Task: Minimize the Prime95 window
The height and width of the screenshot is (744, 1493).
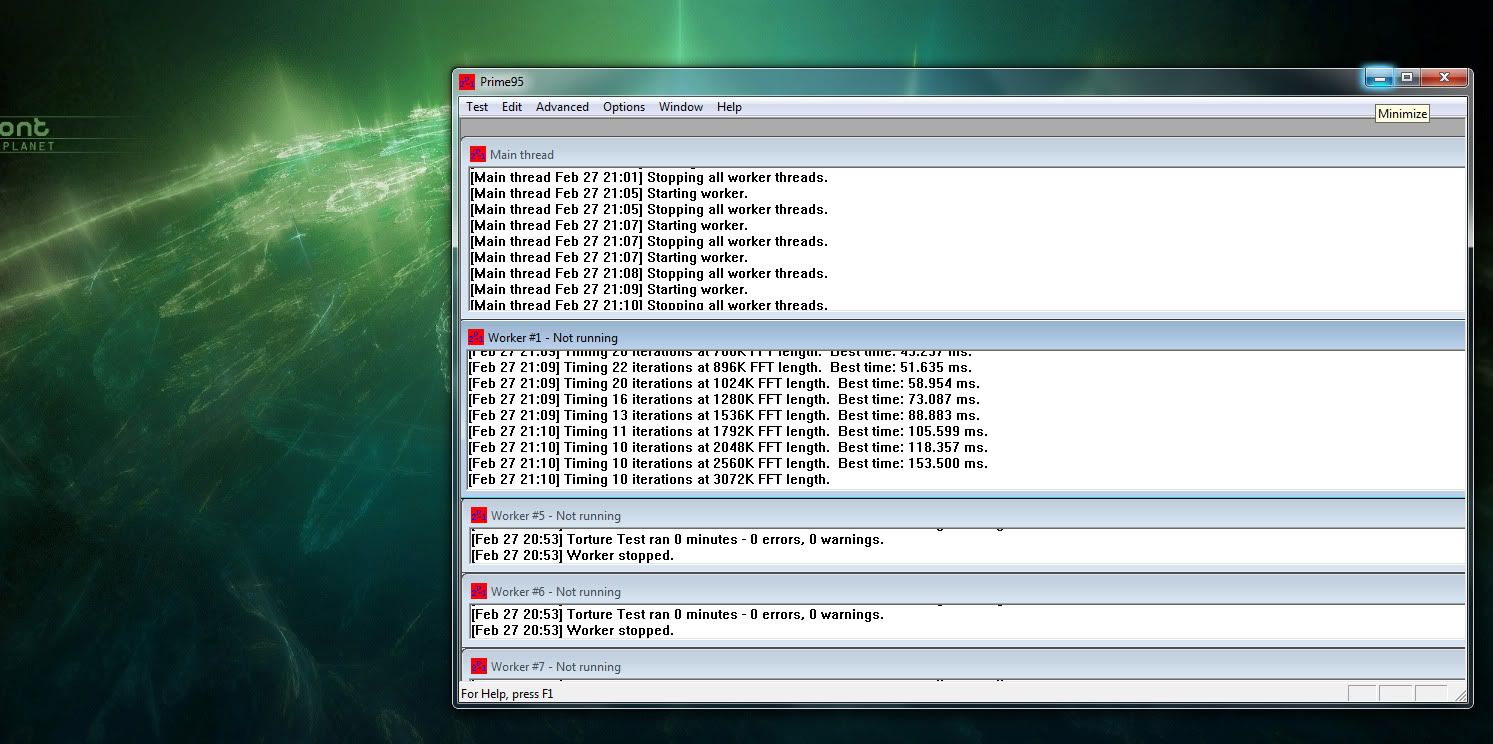Action: (x=1379, y=78)
